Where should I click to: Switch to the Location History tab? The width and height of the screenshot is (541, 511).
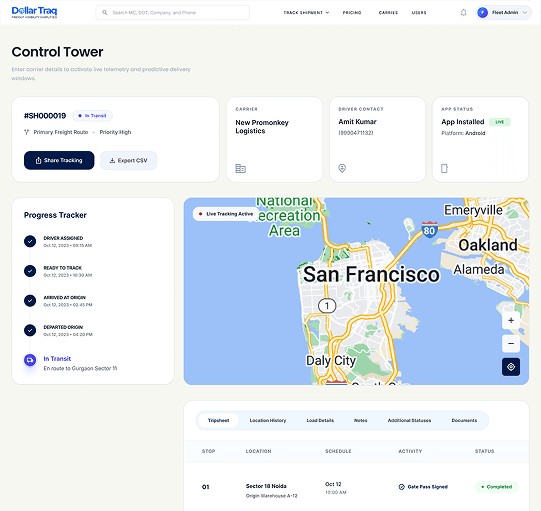click(x=268, y=420)
